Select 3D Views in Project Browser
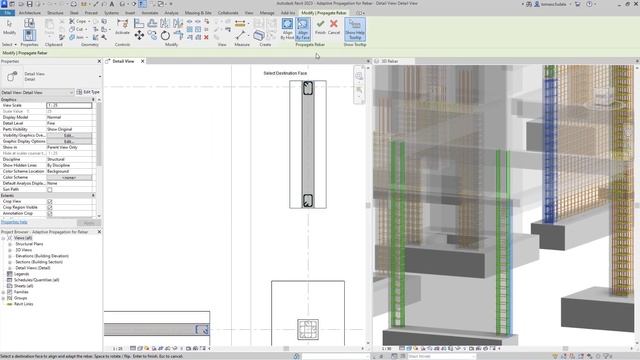This screenshot has height=360, width=640. (x=24, y=250)
